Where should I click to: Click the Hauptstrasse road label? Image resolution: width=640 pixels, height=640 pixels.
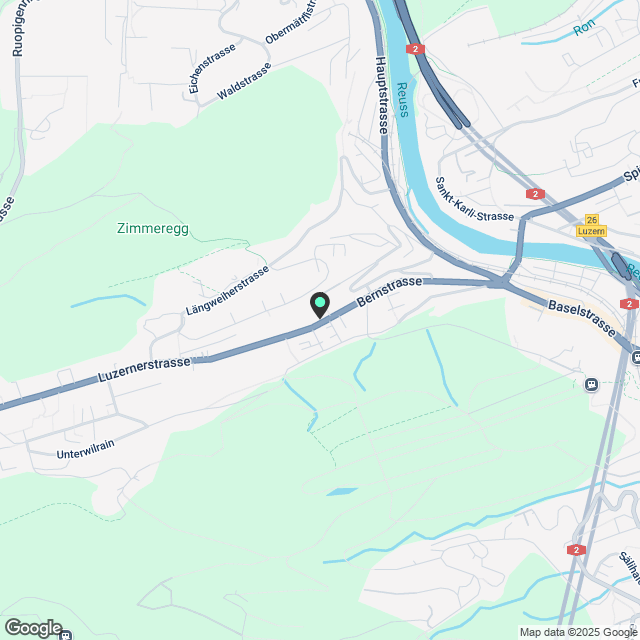click(381, 96)
